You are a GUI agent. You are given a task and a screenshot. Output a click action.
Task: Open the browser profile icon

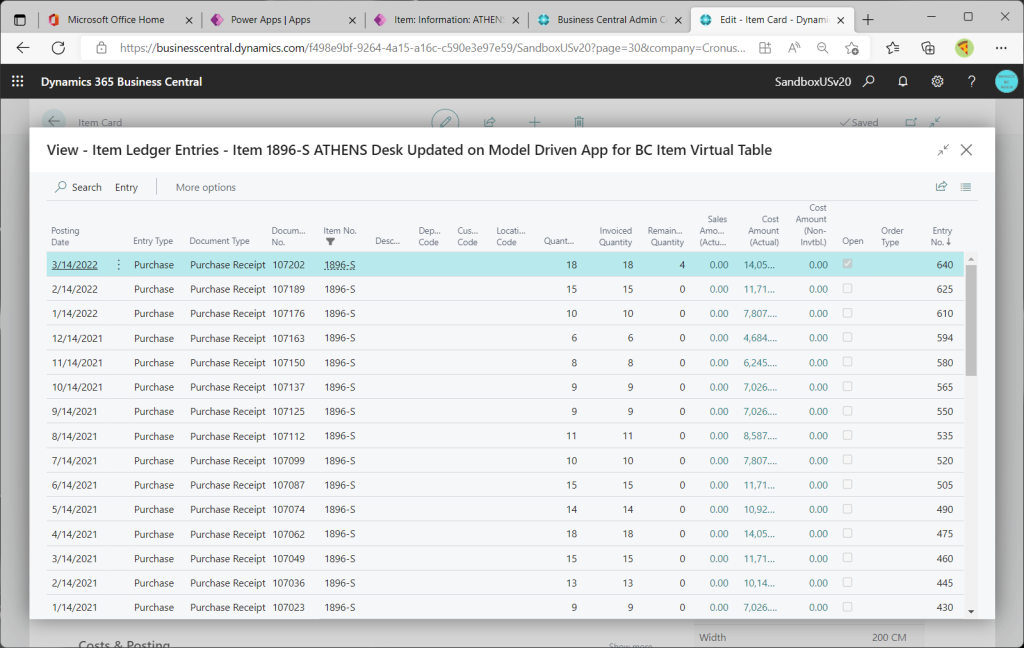pyautogui.click(x=964, y=48)
